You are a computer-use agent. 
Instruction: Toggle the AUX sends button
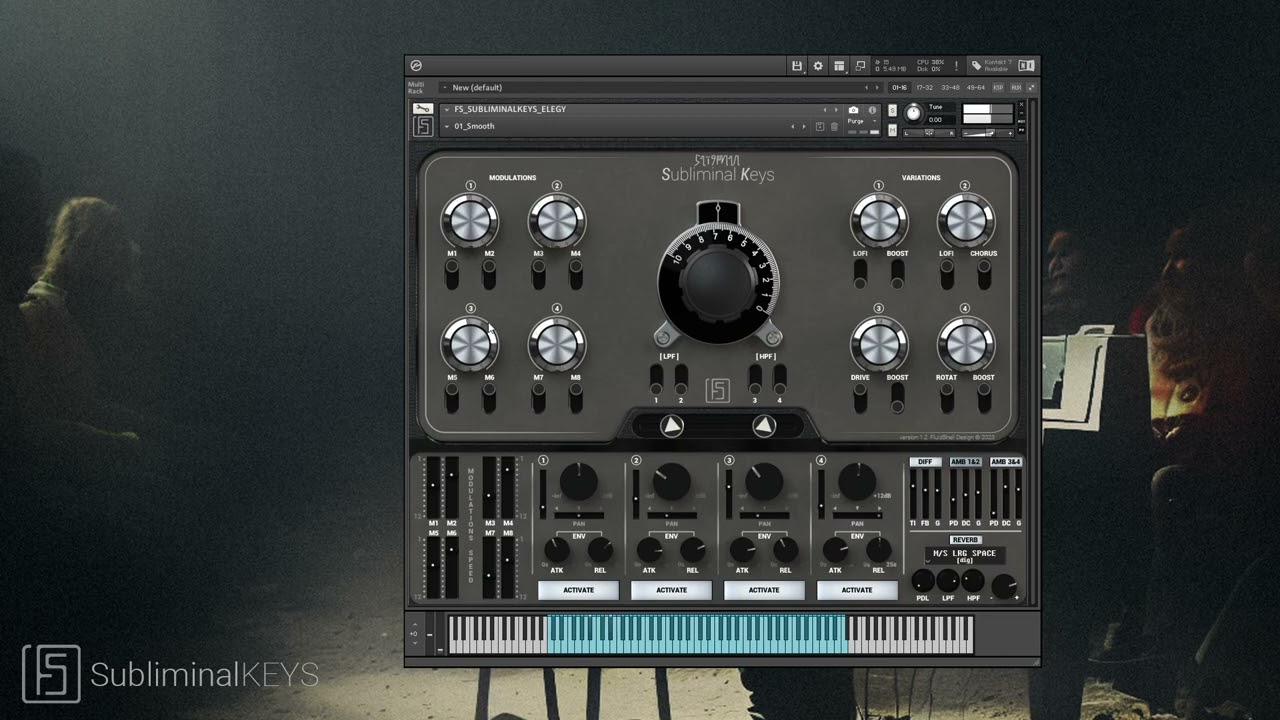[1016, 88]
